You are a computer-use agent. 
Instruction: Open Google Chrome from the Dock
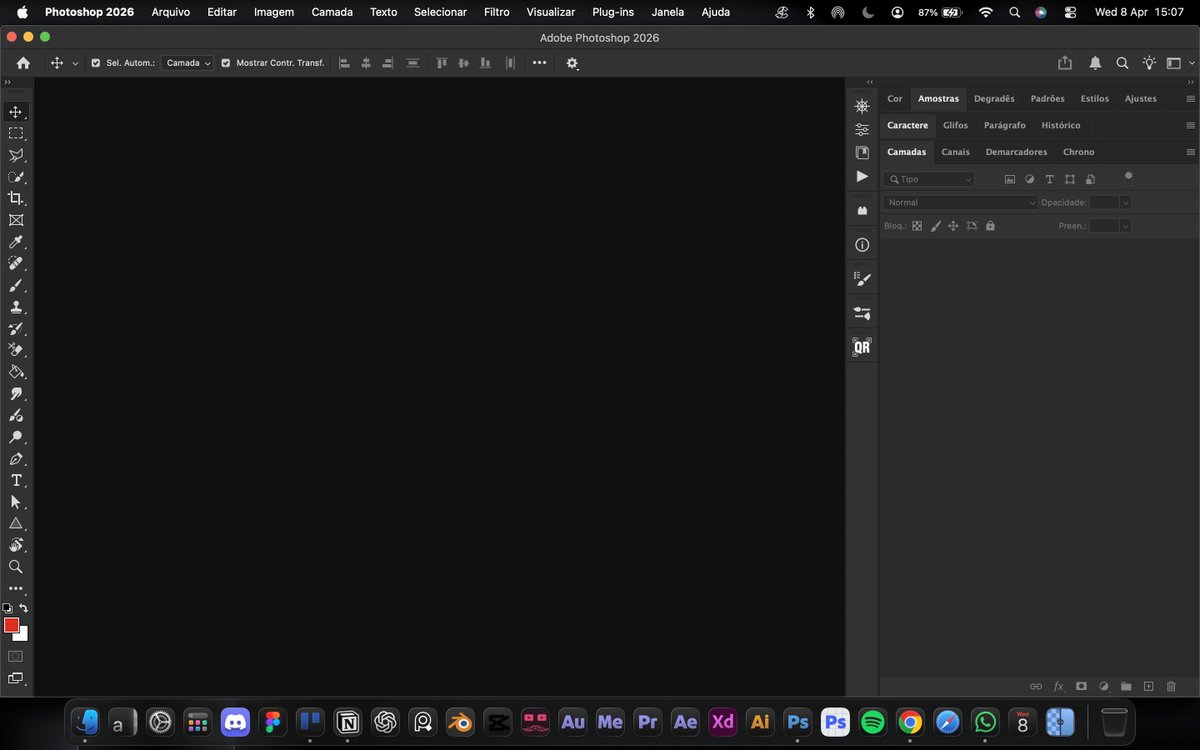909,721
